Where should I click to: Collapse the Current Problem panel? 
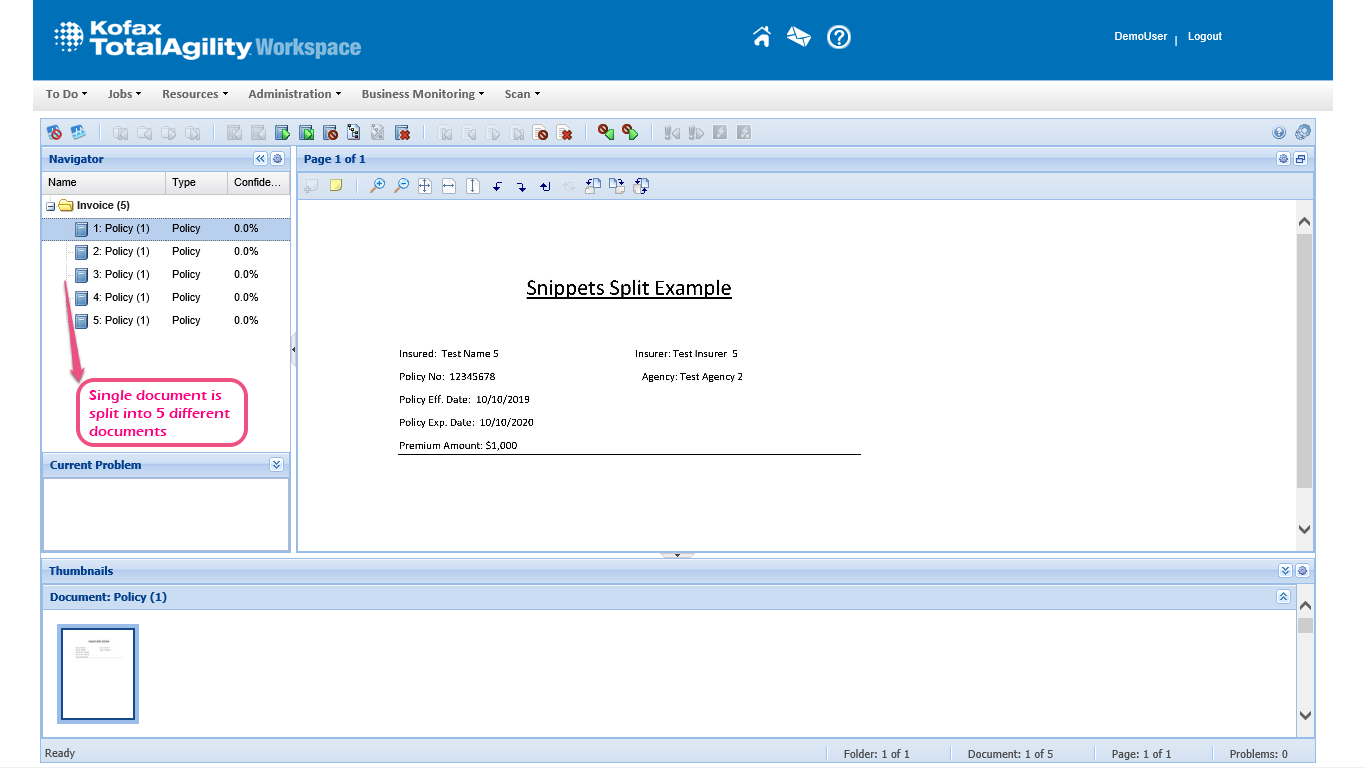coord(276,465)
